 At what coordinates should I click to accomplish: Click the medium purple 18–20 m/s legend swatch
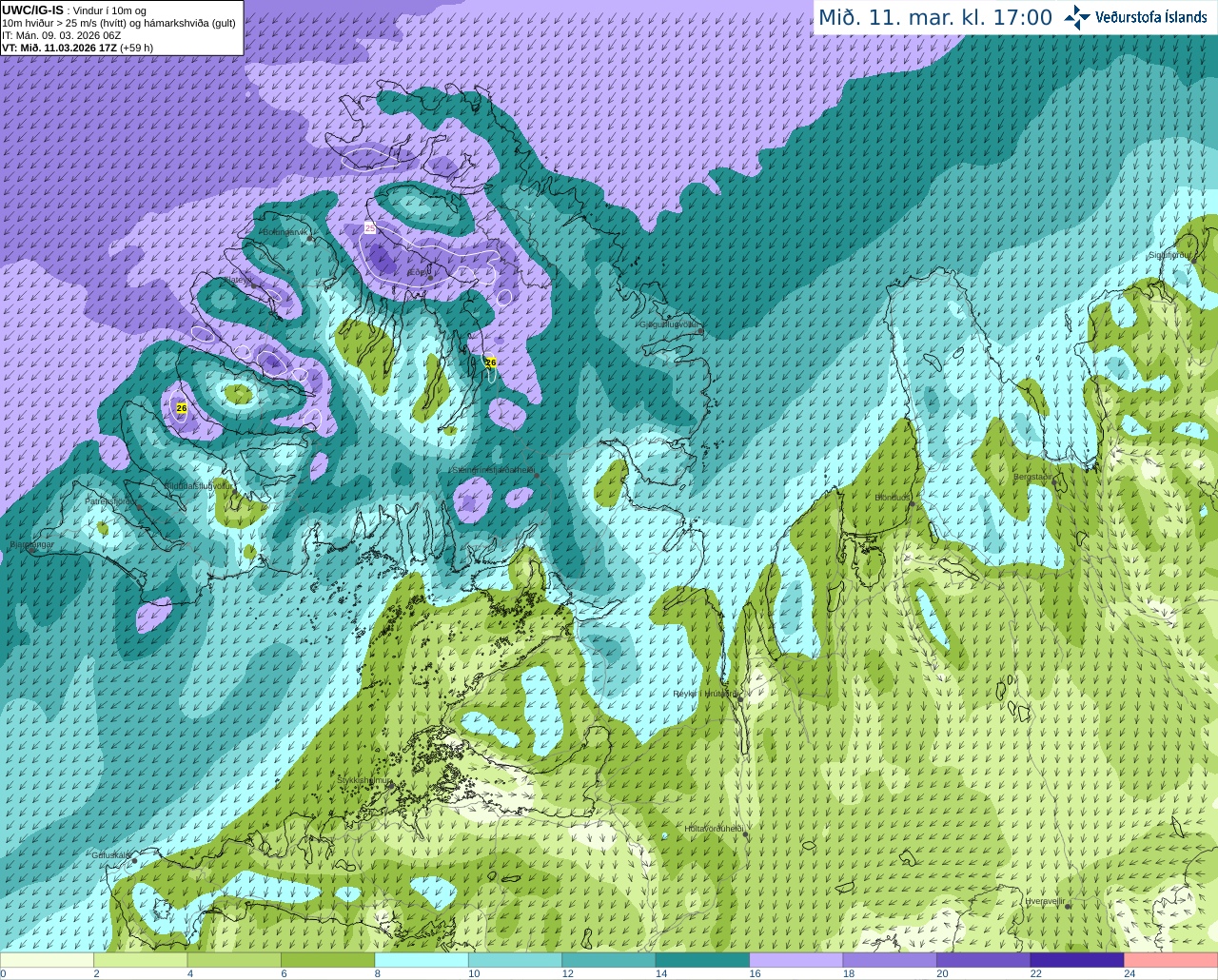(x=890, y=959)
